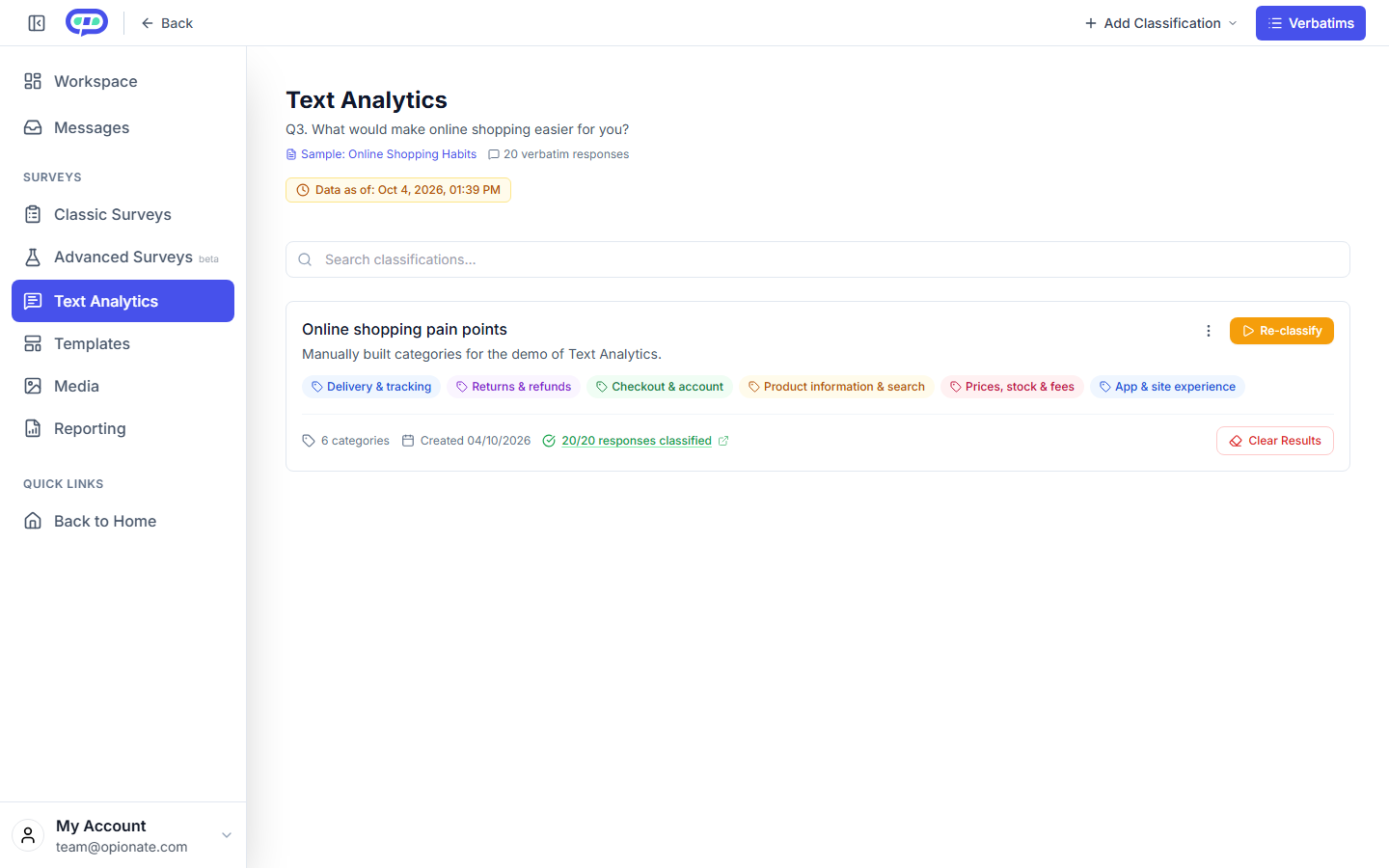Click the Product information & search tag

click(x=836, y=387)
